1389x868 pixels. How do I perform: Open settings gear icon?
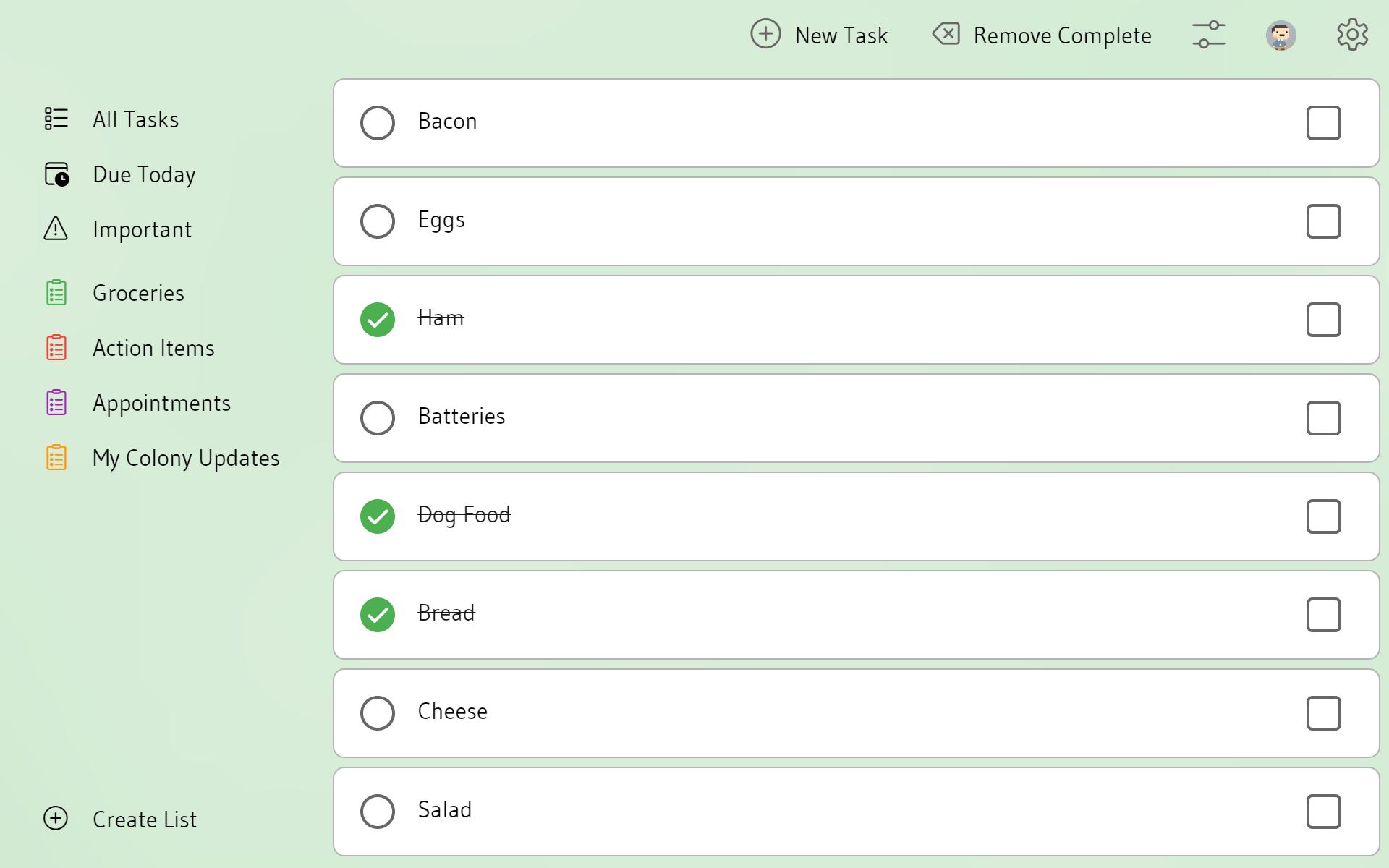[x=1352, y=35]
